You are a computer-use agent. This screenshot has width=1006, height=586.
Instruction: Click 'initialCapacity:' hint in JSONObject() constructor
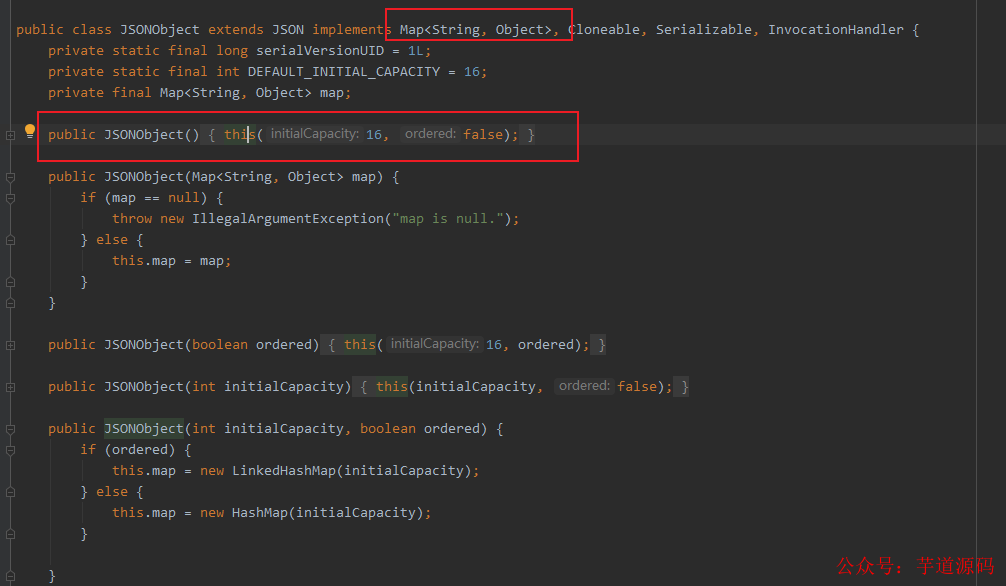(314, 134)
